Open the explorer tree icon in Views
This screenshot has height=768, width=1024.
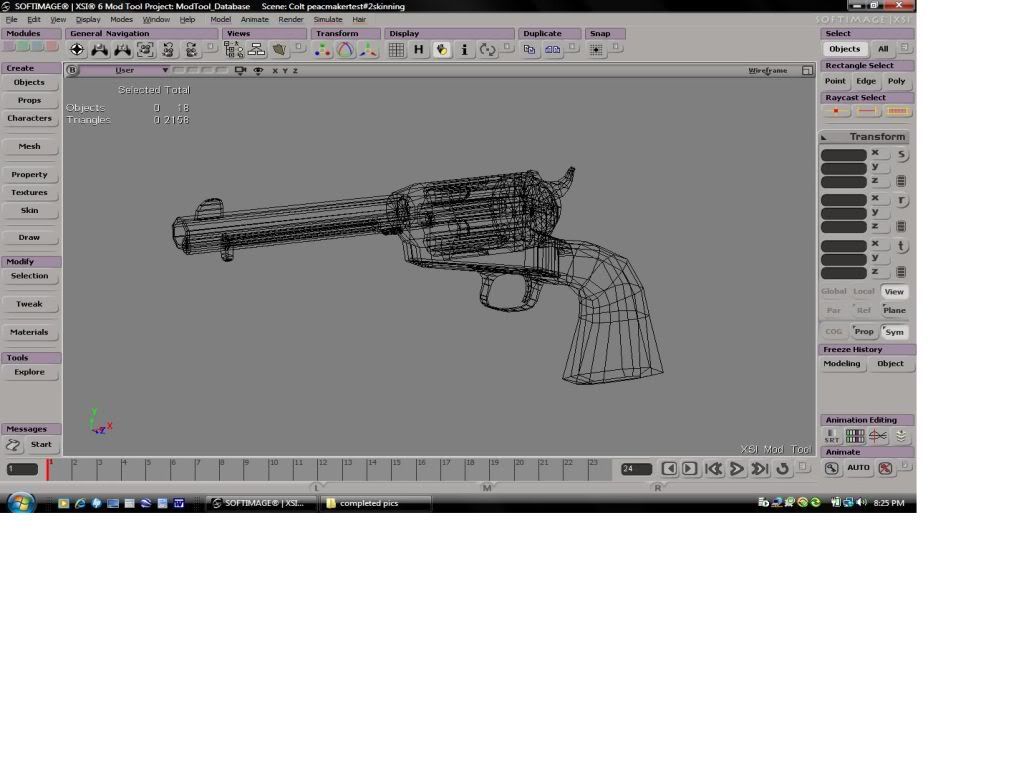pyautogui.click(x=233, y=50)
